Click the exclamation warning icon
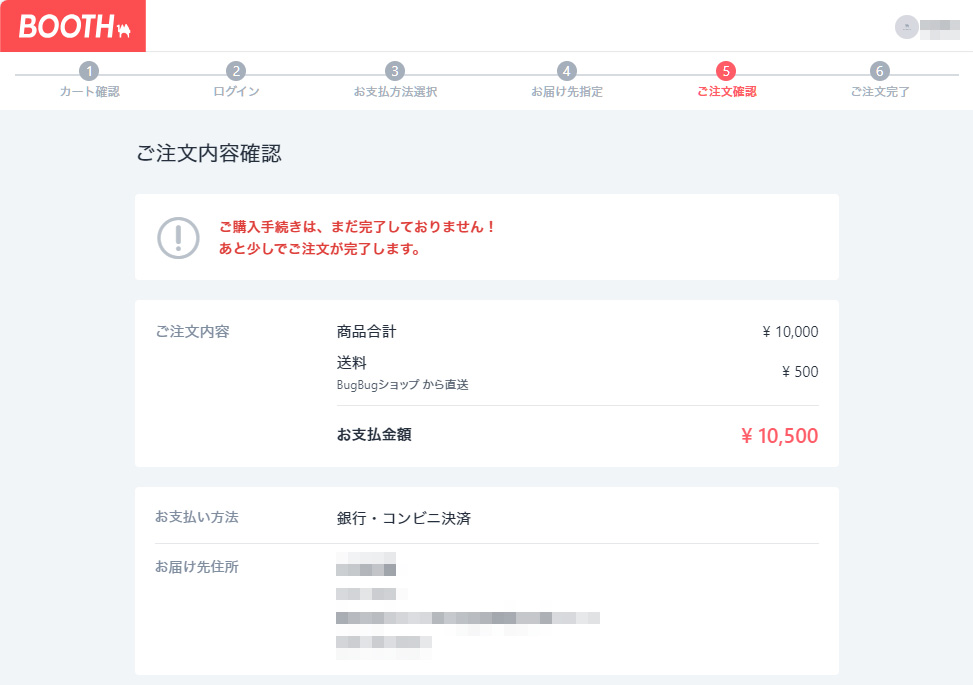 click(x=178, y=237)
